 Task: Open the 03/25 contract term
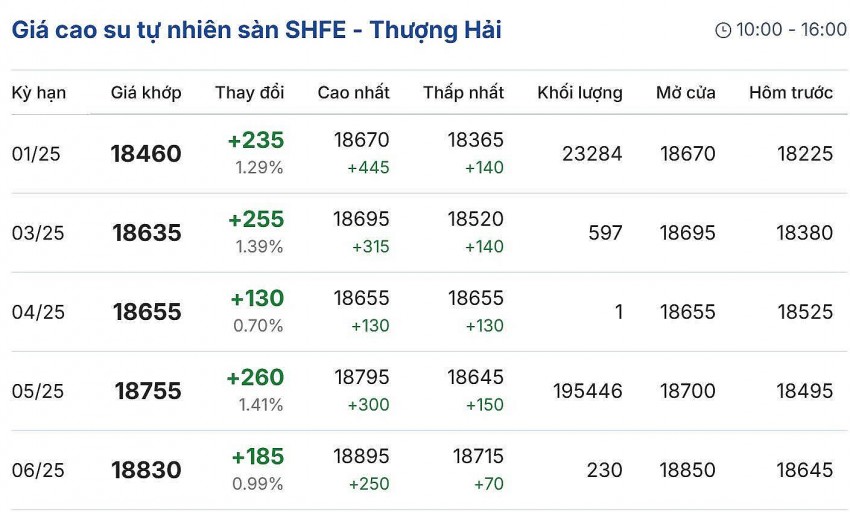click(39, 233)
